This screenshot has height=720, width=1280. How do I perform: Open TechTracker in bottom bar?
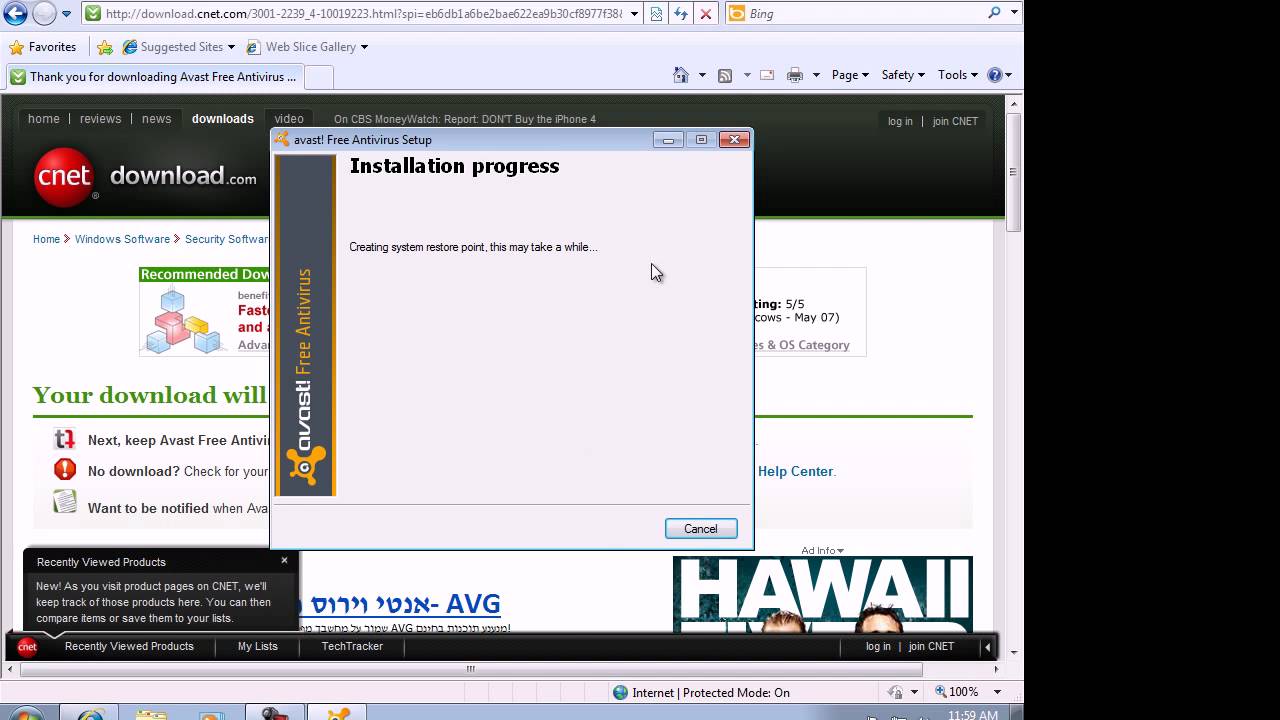click(x=352, y=646)
